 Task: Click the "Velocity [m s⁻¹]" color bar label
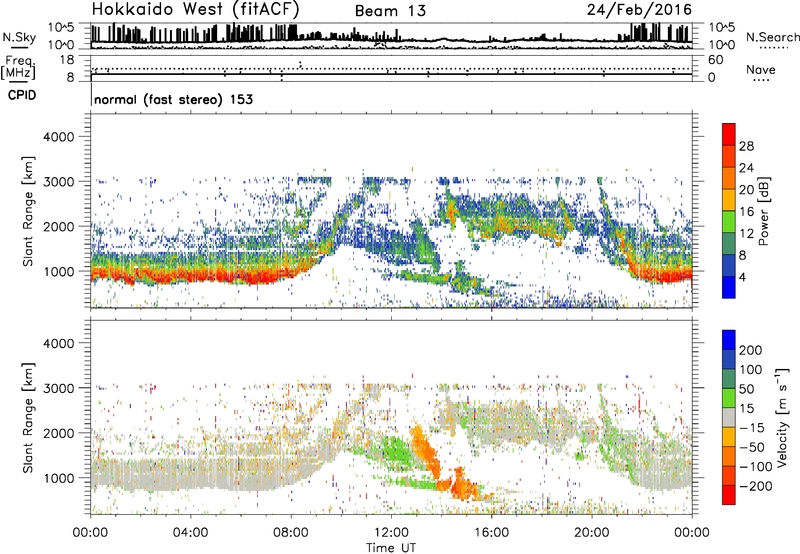click(x=782, y=417)
